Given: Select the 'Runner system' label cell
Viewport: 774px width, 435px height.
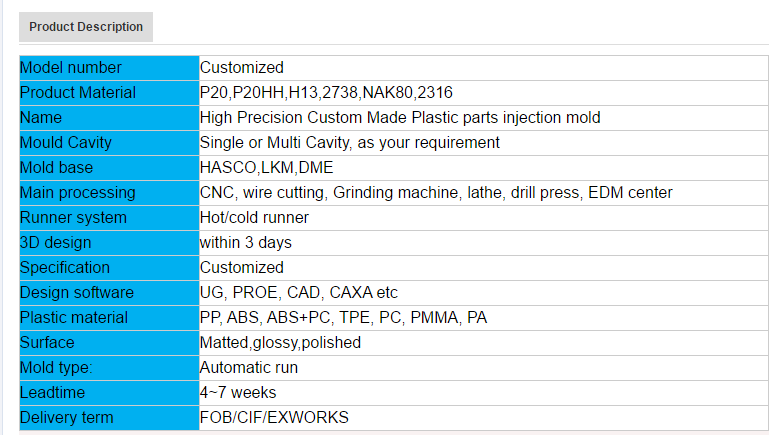Looking at the screenshot, I should (109, 218).
